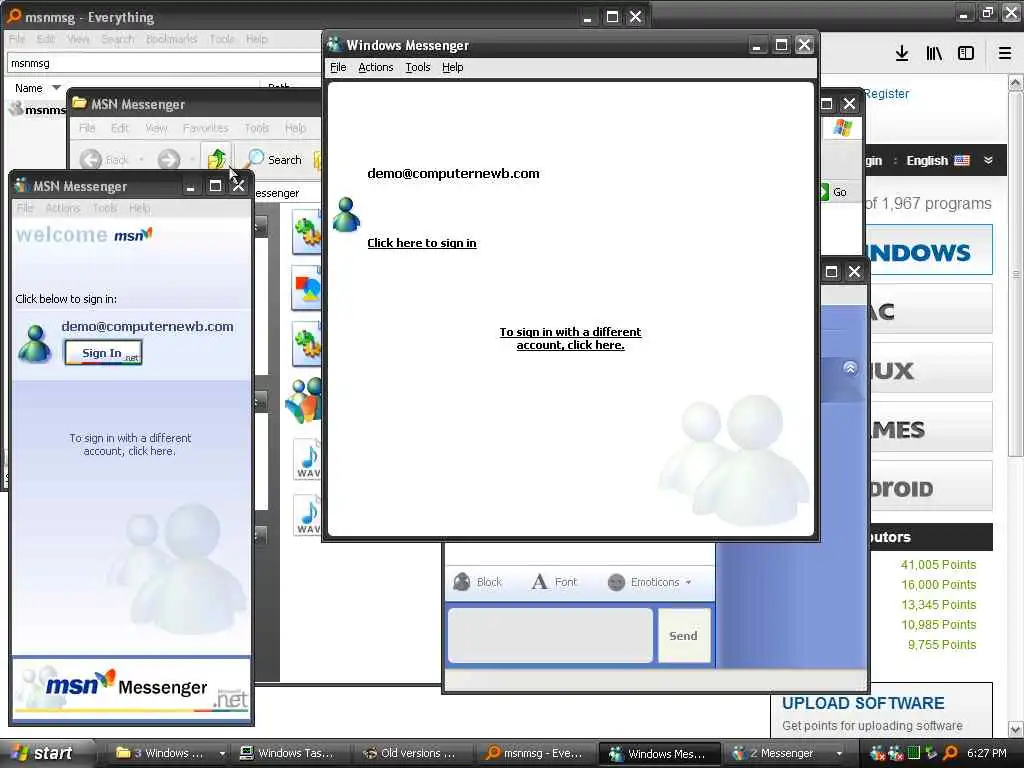This screenshot has height=768, width=1024.
Task: Click the buddy icon beside Sign In button
Action: (x=35, y=344)
